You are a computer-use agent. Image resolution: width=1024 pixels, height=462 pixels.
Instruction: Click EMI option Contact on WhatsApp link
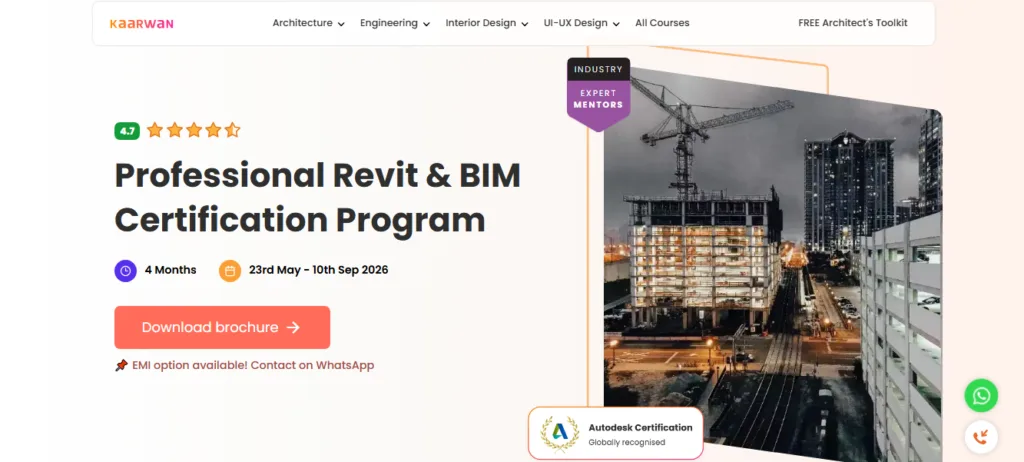point(253,365)
